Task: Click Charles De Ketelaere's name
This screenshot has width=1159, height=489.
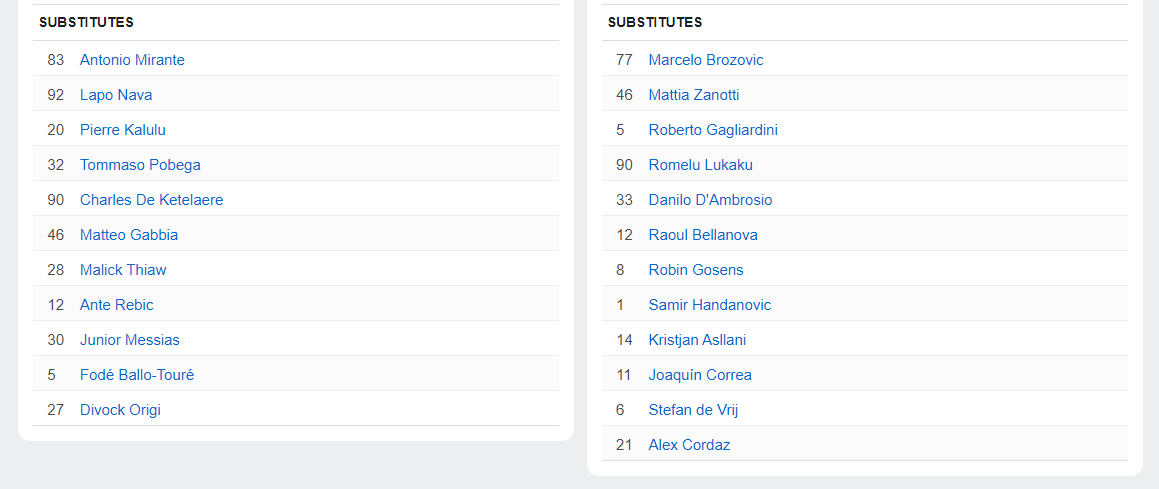Action: click(x=151, y=200)
